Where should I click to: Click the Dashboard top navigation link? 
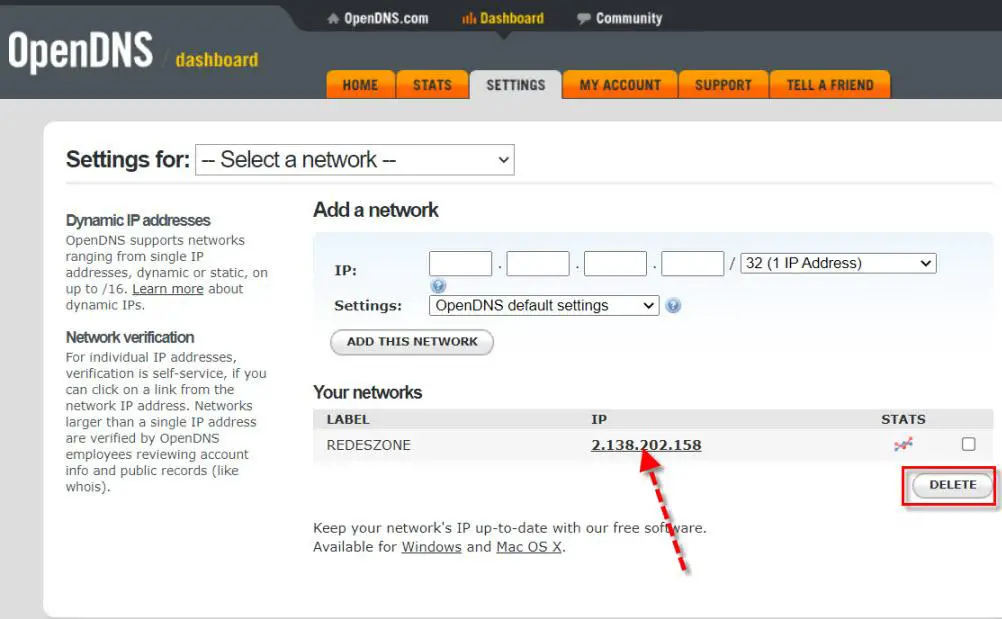[503, 19]
